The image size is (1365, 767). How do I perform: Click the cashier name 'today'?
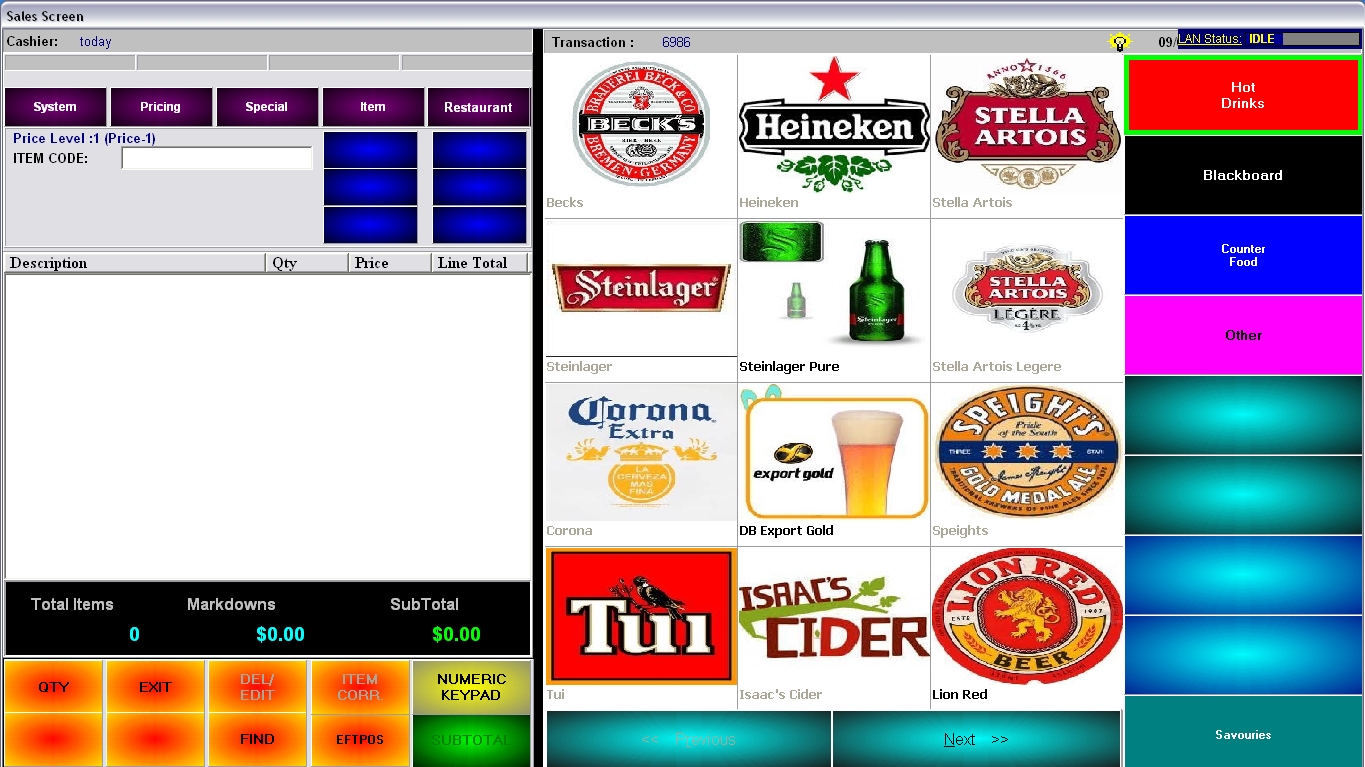click(x=95, y=42)
